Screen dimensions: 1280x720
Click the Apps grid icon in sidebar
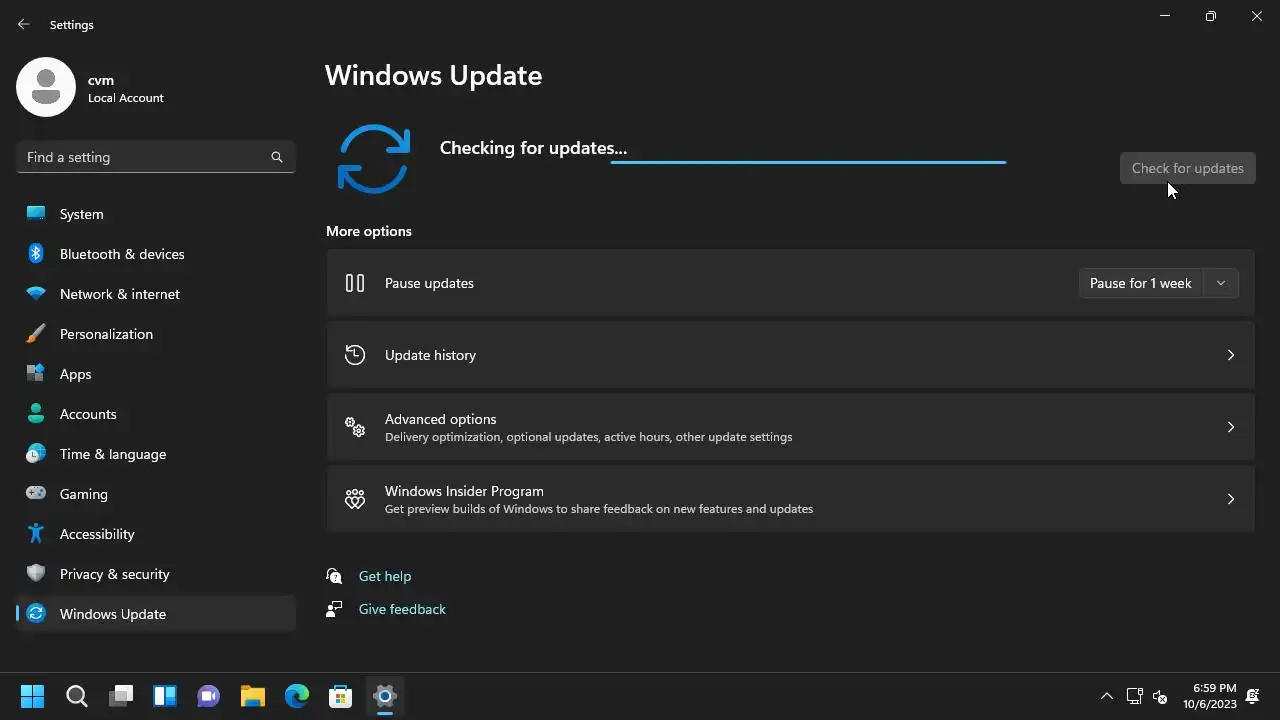tap(36, 374)
